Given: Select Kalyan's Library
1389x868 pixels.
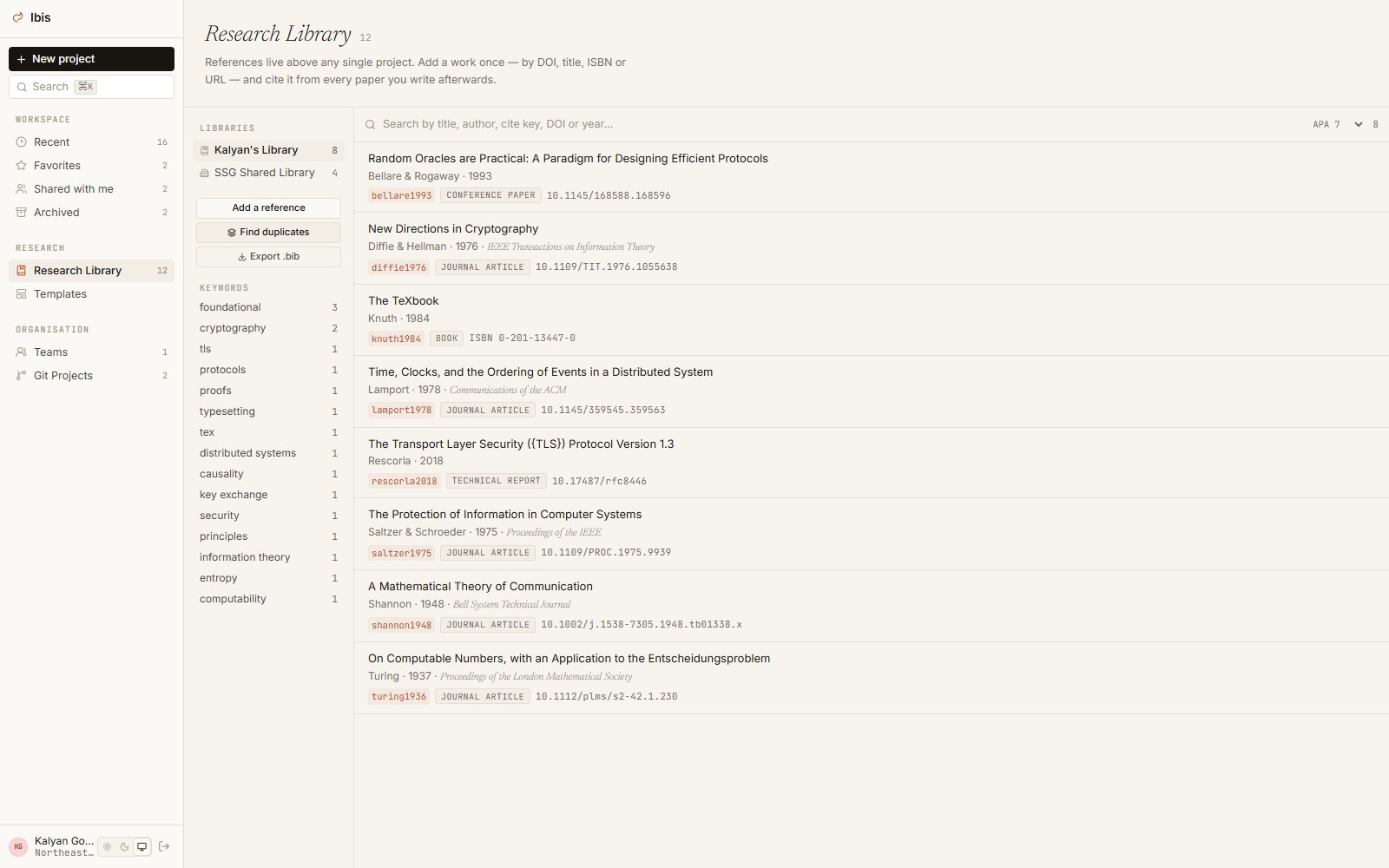Looking at the screenshot, I should coord(268,150).
